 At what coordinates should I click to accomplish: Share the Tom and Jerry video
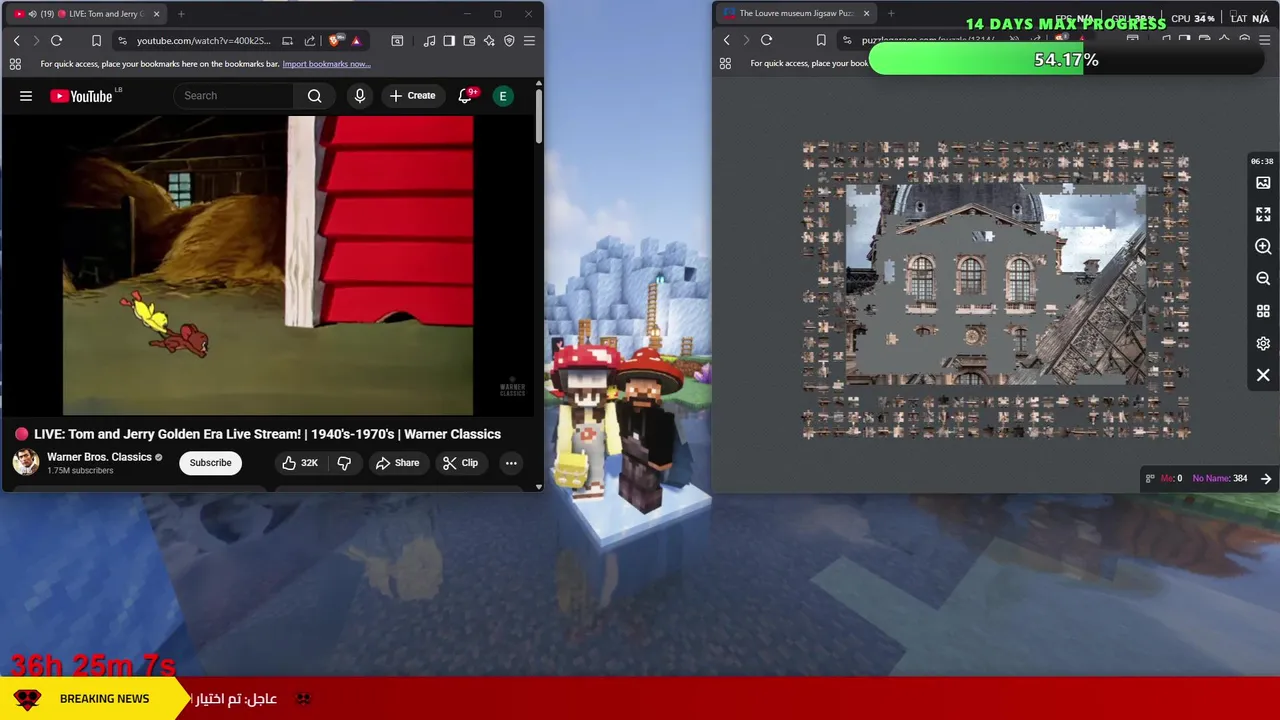point(397,463)
